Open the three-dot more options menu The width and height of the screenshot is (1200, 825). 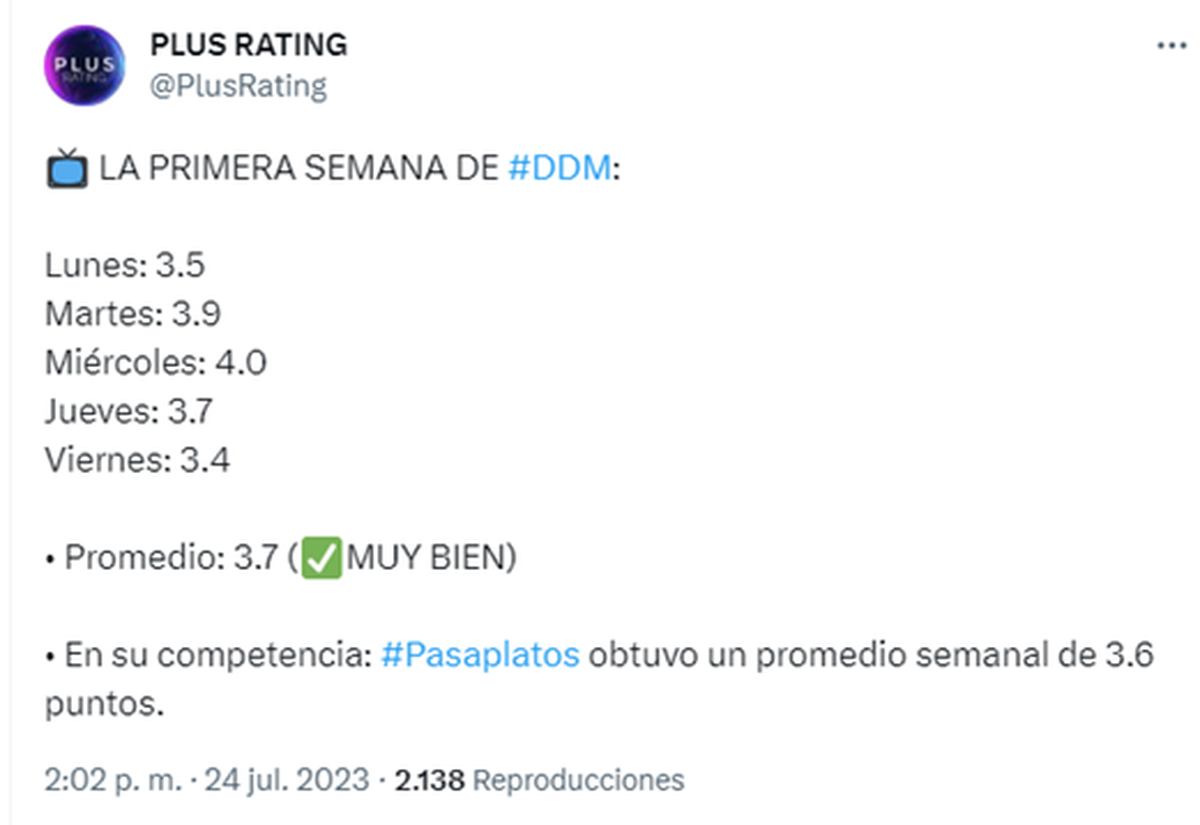coord(1171,47)
